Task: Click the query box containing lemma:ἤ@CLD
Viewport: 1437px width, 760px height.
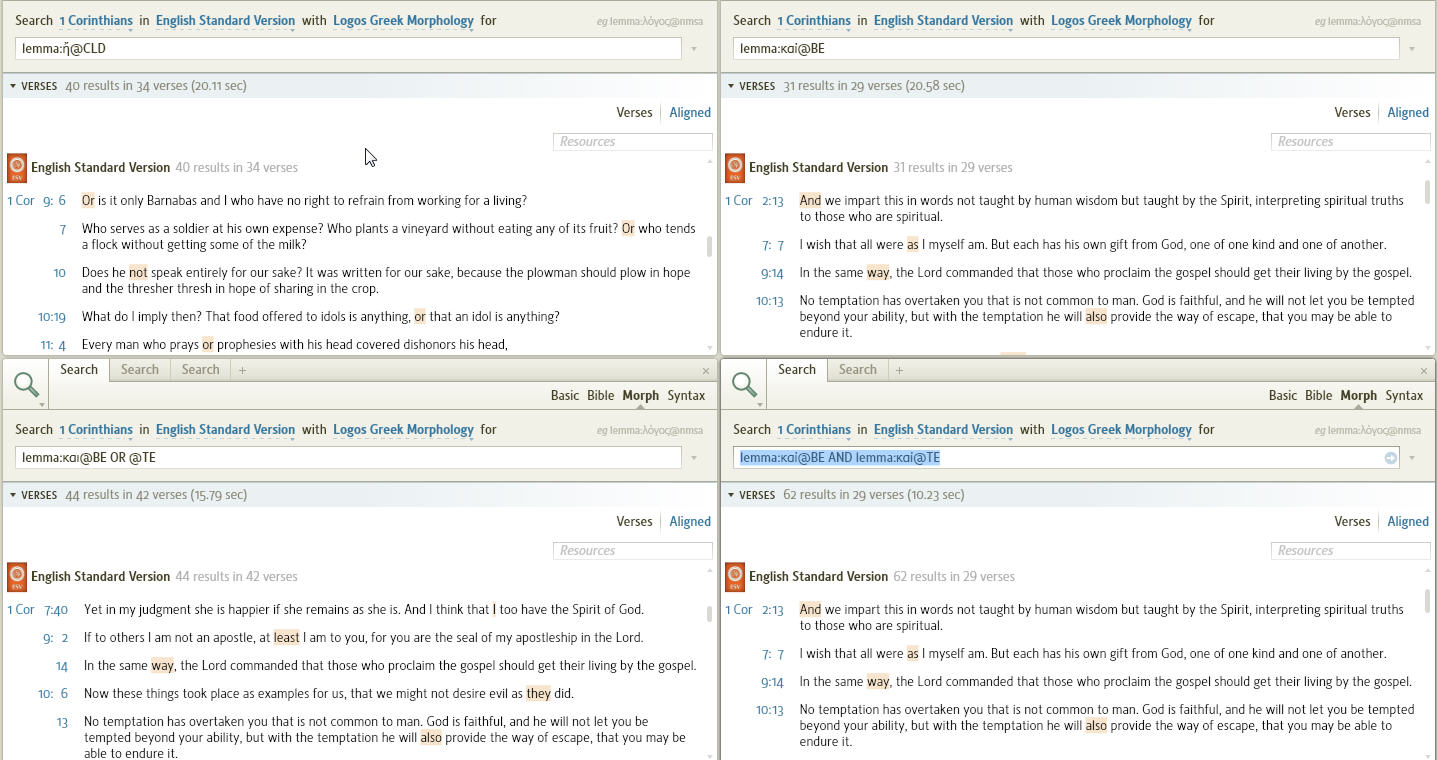Action: (x=348, y=49)
